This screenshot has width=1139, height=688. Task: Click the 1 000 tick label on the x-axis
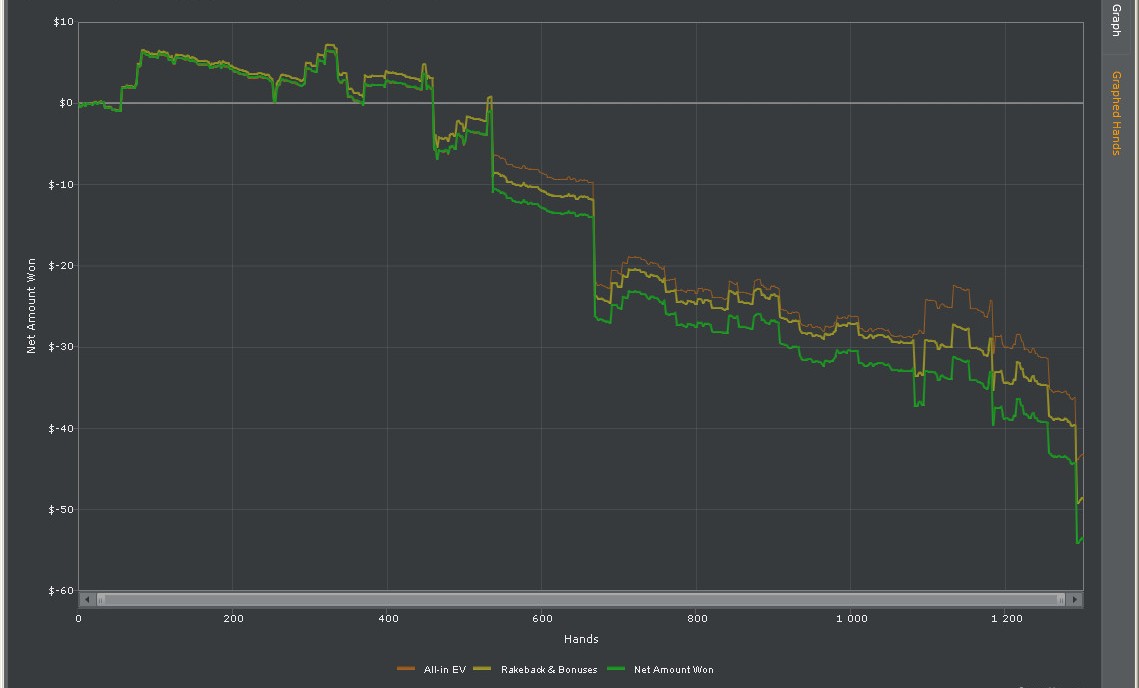(850, 618)
